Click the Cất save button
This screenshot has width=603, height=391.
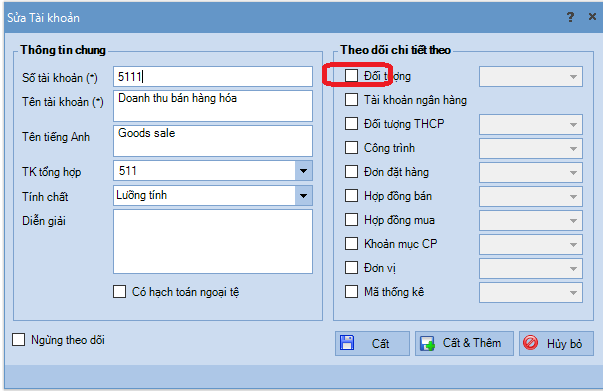[x=372, y=343]
